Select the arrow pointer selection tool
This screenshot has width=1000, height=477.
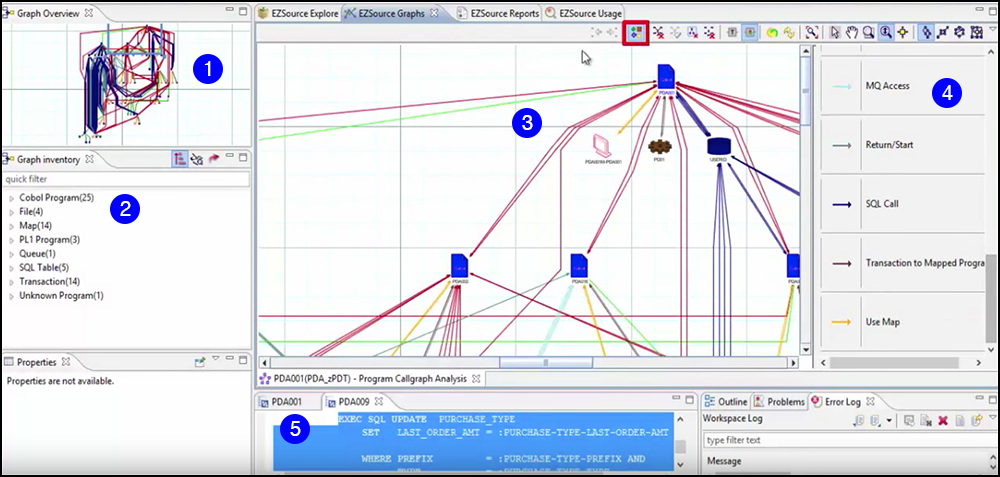pos(835,32)
